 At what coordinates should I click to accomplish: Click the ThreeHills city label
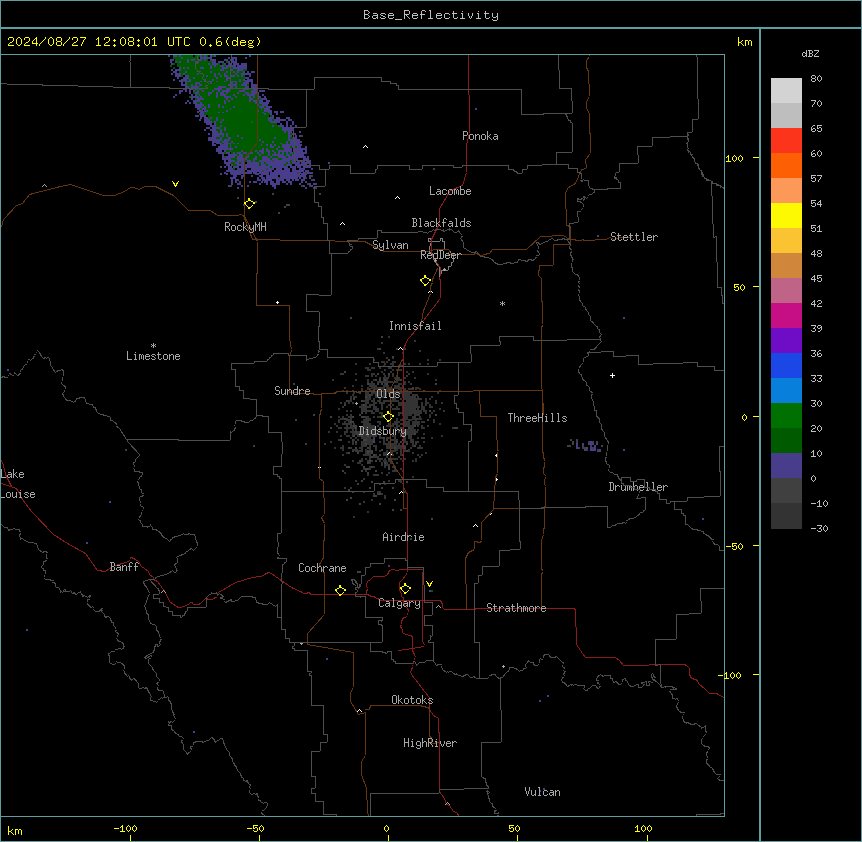[537, 418]
